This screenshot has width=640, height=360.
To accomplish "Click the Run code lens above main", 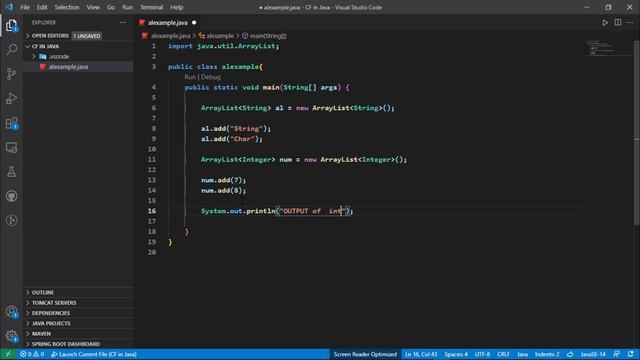I will pyautogui.click(x=190, y=77).
